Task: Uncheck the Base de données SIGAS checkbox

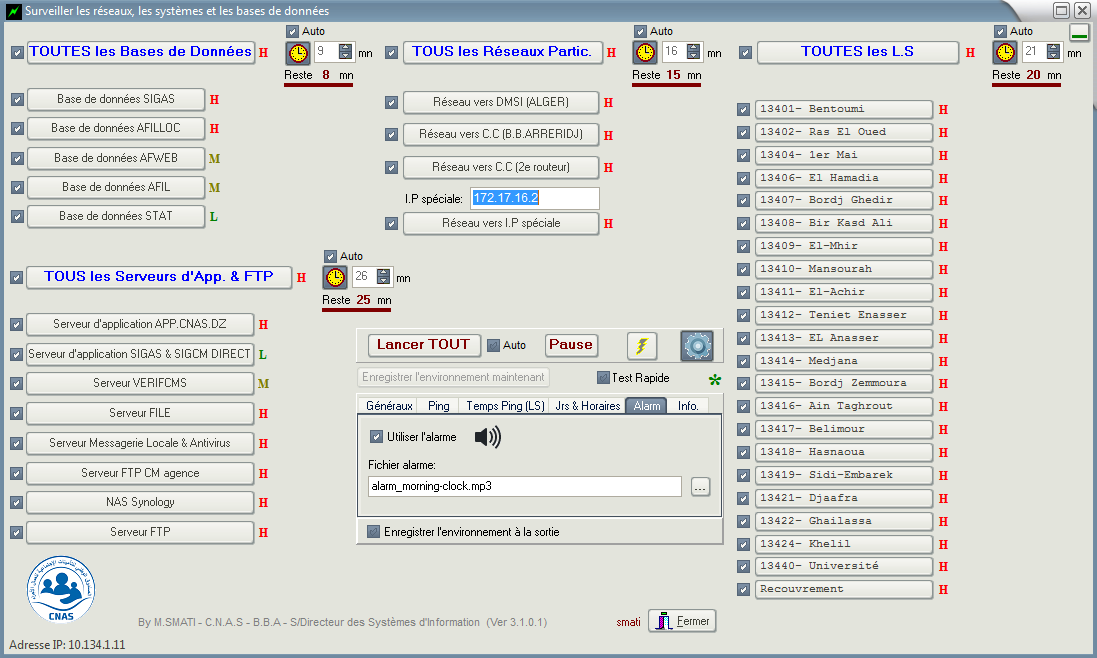Action: (17, 100)
